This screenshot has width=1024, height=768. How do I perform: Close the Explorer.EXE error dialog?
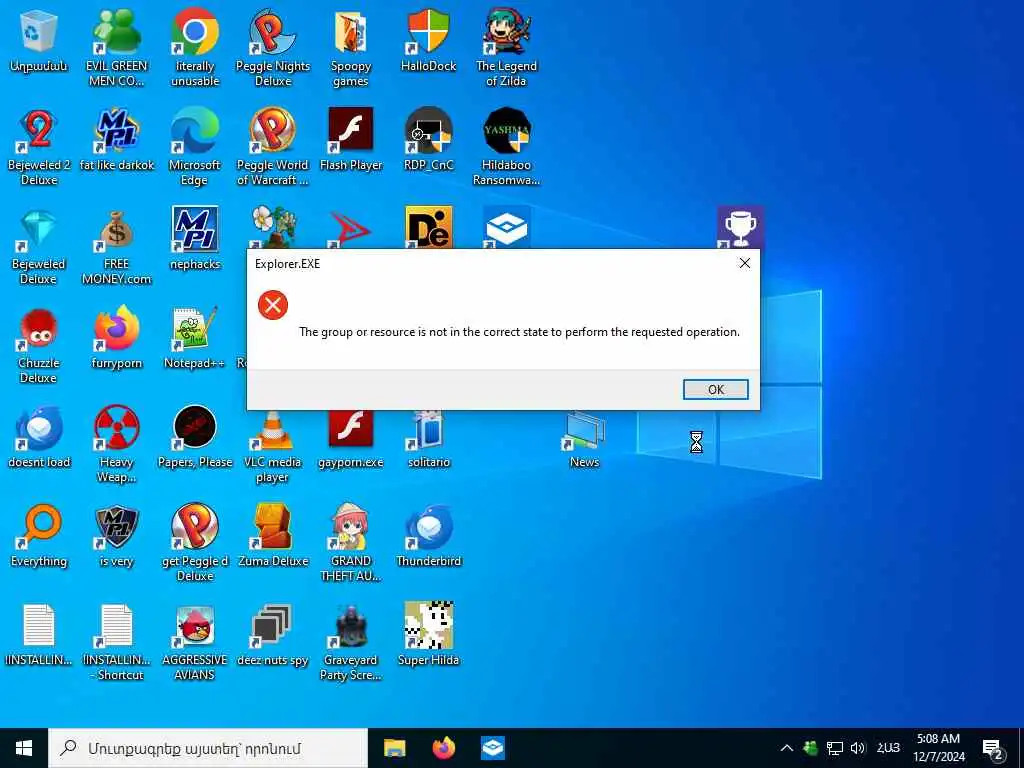[744, 263]
